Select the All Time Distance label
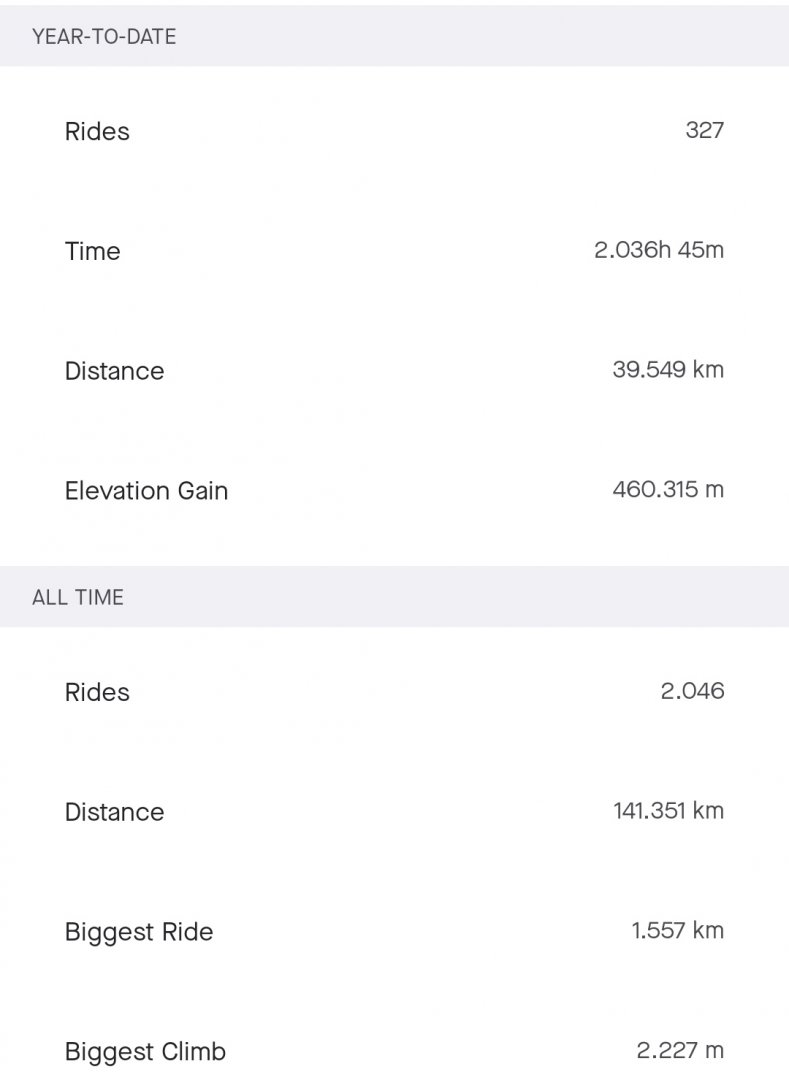The image size is (789, 1080). 114,812
